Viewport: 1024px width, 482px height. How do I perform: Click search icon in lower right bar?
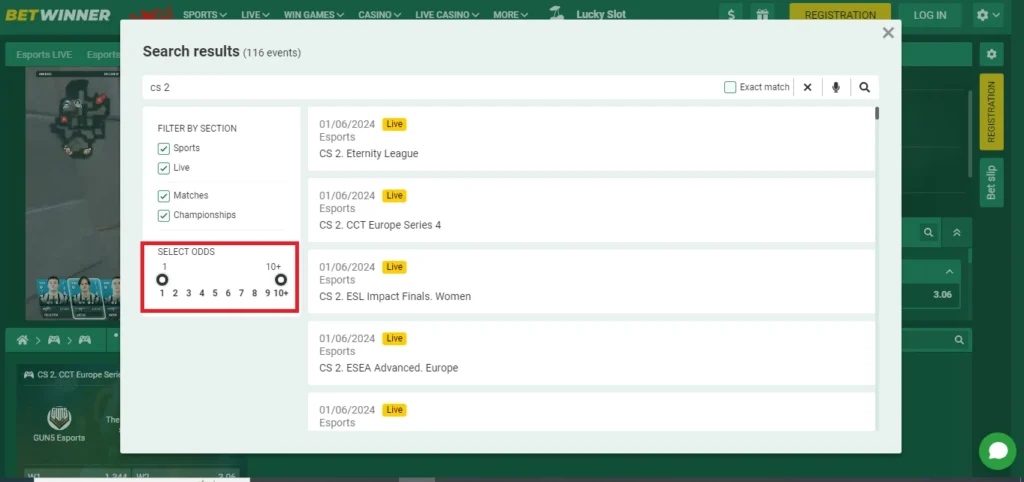pos(959,340)
